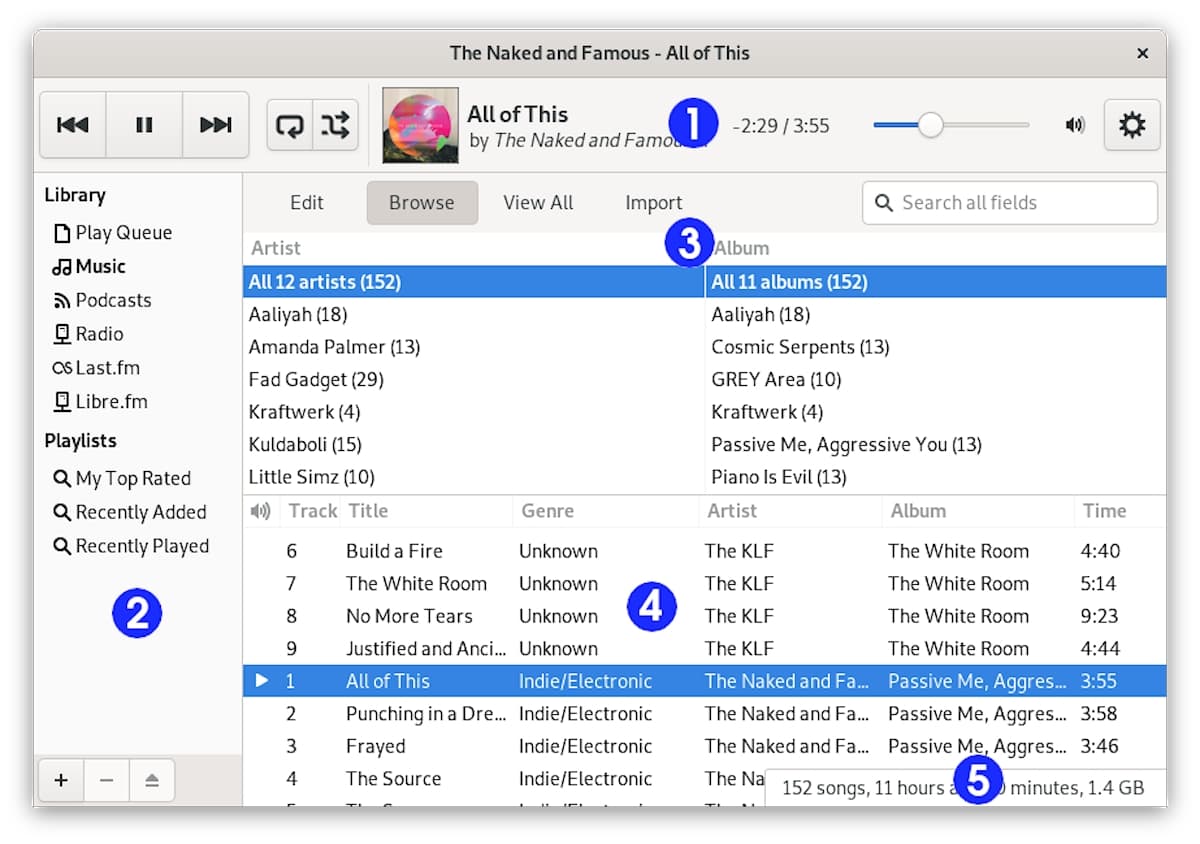Open the settings gear menu
Viewport: 1200px width, 844px height.
[x=1132, y=125]
